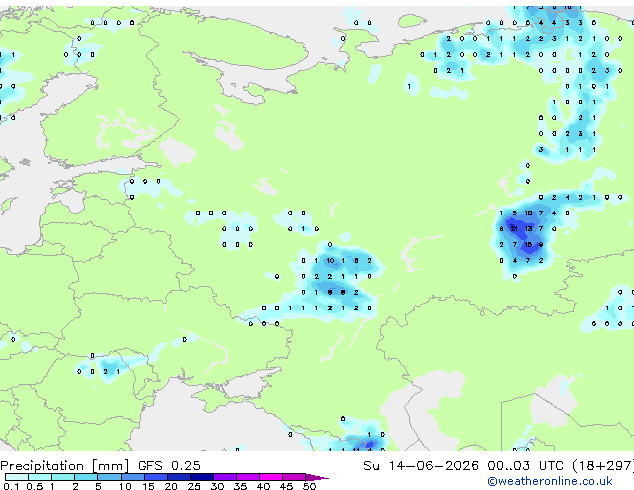
Task: Click the "Precipitation" title word
Action: 42,466
